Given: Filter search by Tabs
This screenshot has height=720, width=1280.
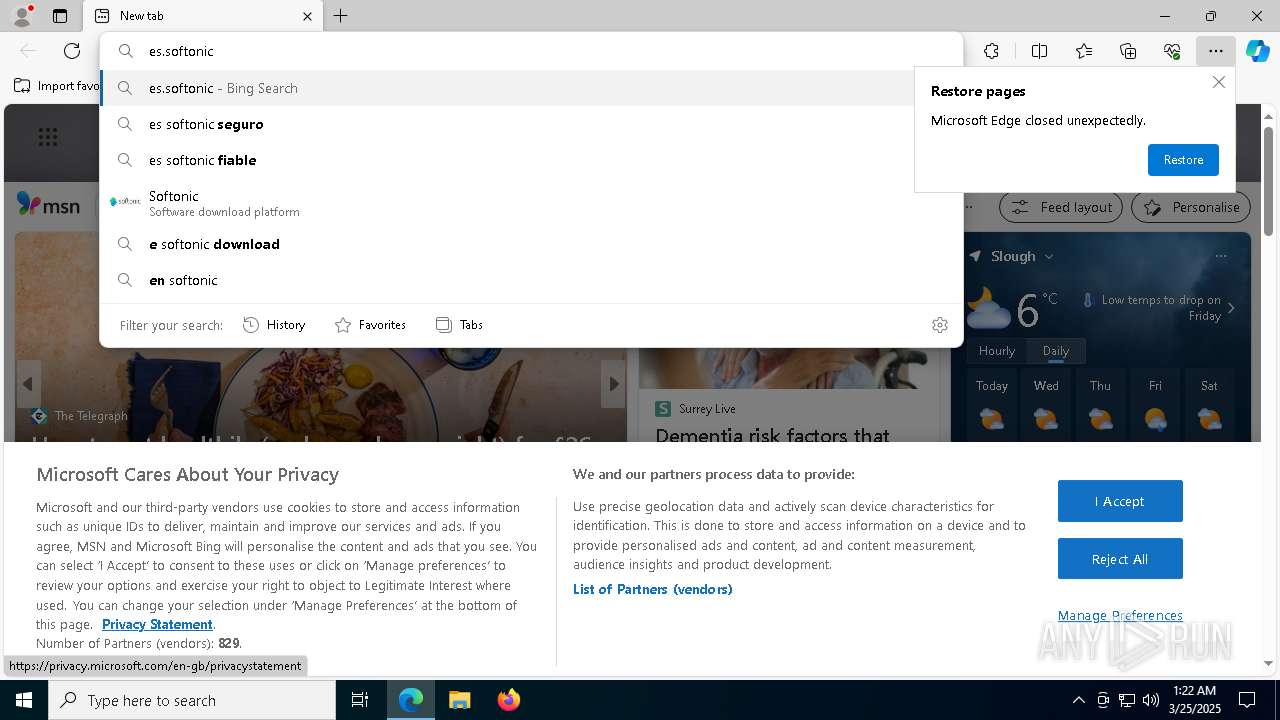Looking at the screenshot, I should [x=460, y=325].
